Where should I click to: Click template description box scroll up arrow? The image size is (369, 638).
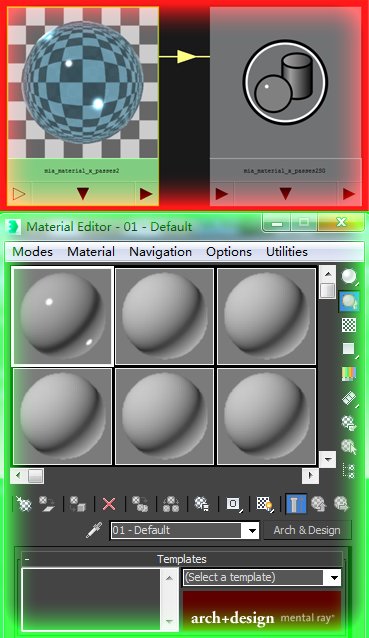169,578
